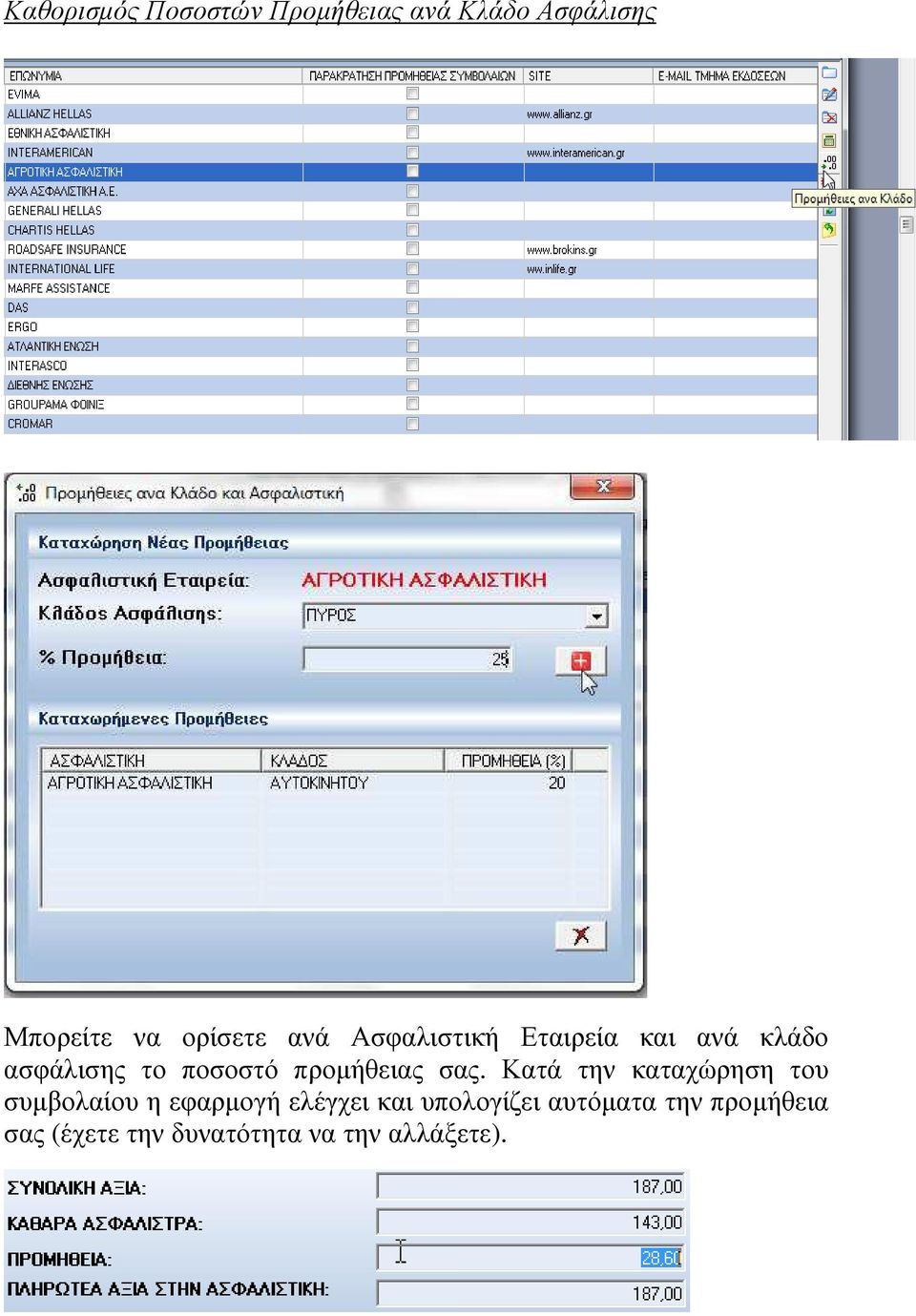Click the ΑΣΦΑΛΙΣΤΙΚΗ column header in dialog

click(151, 761)
